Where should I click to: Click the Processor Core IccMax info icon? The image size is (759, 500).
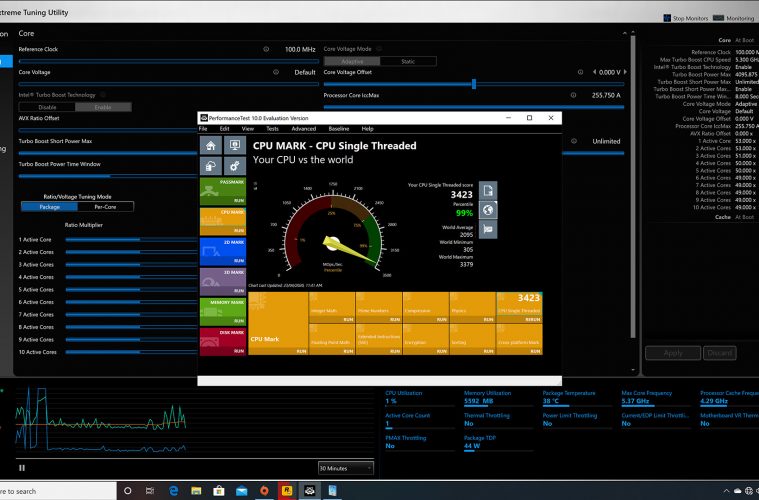[573, 95]
